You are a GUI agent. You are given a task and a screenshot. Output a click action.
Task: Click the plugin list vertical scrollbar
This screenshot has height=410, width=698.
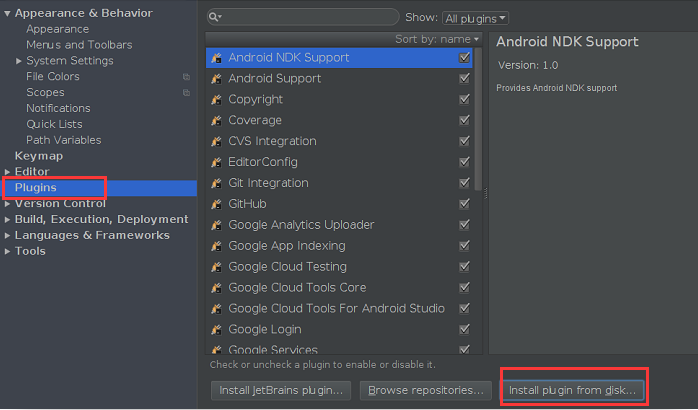pos(479,119)
